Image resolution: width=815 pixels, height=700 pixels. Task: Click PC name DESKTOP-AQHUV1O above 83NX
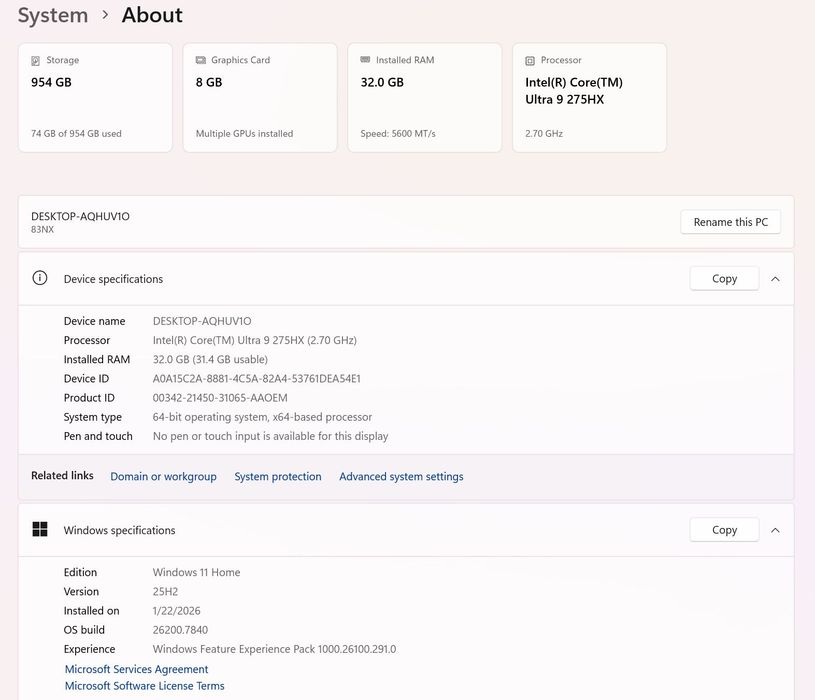click(81, 216)
